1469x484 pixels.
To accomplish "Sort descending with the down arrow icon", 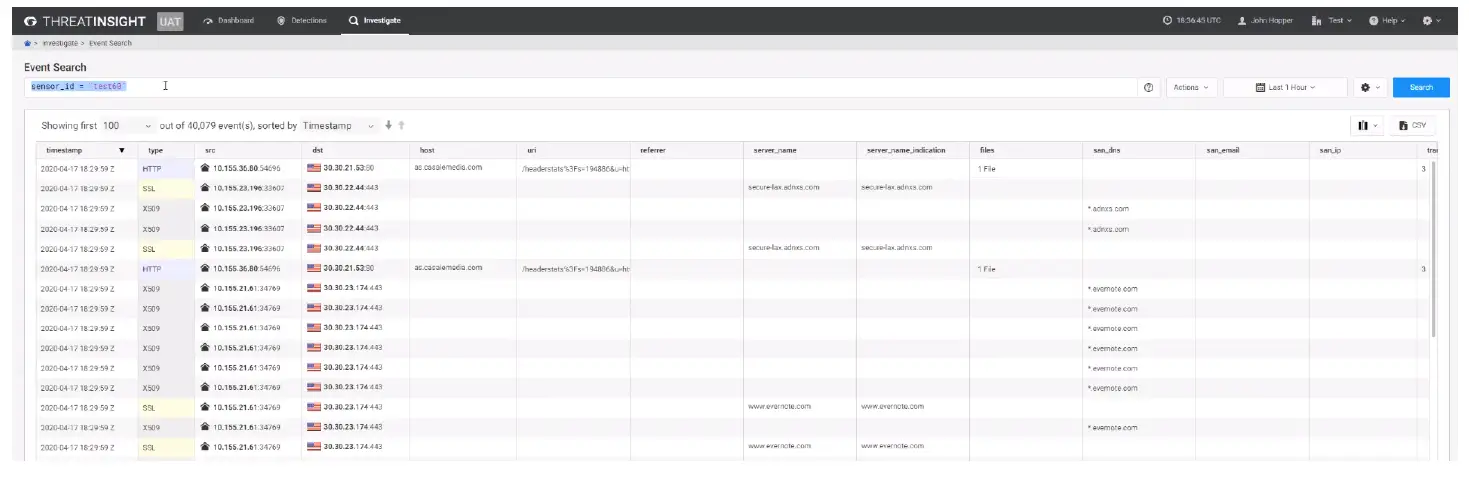I will [x=389, y=126].
